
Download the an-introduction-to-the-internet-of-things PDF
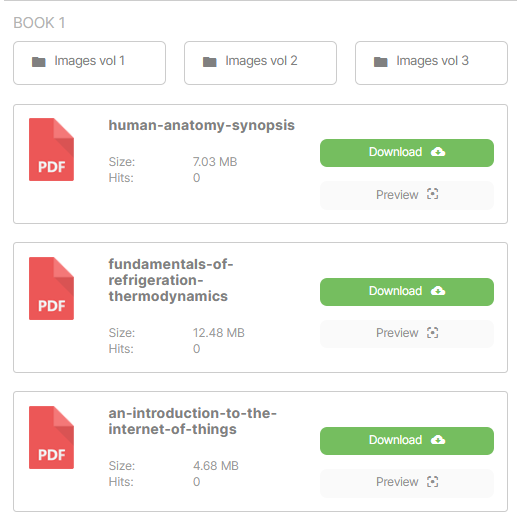coord(407,441)
